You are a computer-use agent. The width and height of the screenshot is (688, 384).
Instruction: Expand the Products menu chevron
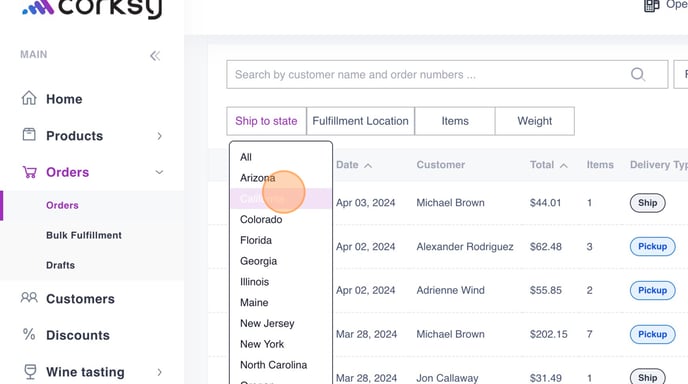click(159, 136)
